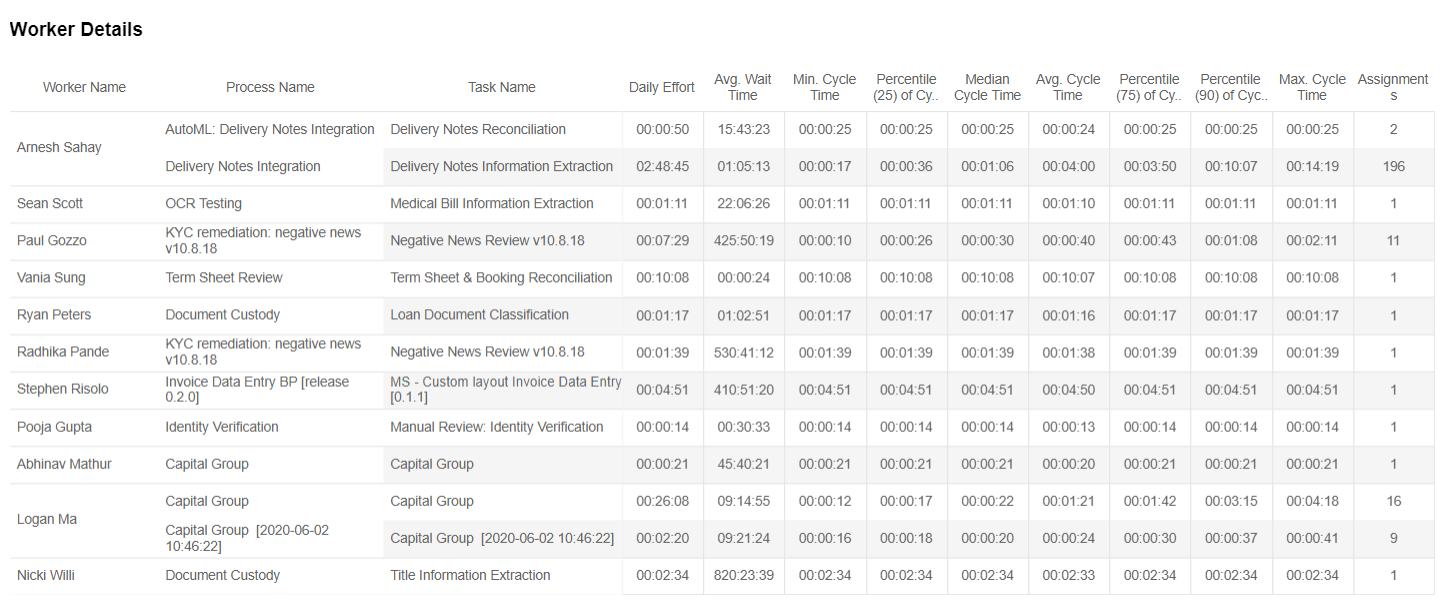Image resolution: width=1449 pixels, height=602 pixels.
Task: Click Percentile (25) of Cy.. header
Action: (906, 87)
